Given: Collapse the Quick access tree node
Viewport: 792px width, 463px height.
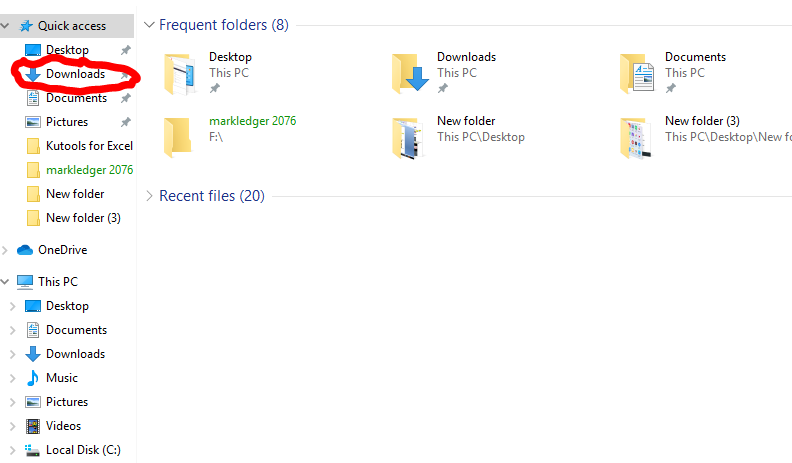Looking at the screenshot, I should click(5, 26).
